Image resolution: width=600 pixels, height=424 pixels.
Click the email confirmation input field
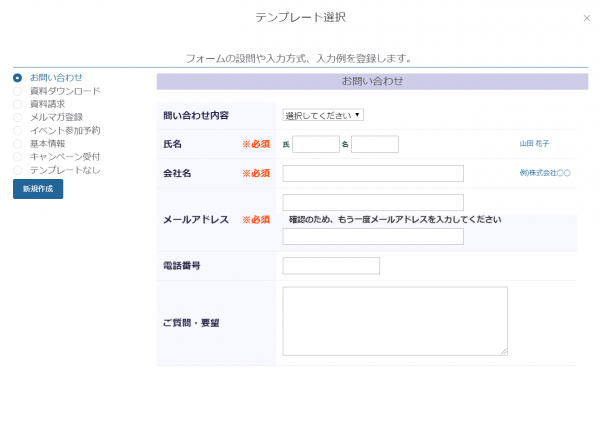pos(359,236)
